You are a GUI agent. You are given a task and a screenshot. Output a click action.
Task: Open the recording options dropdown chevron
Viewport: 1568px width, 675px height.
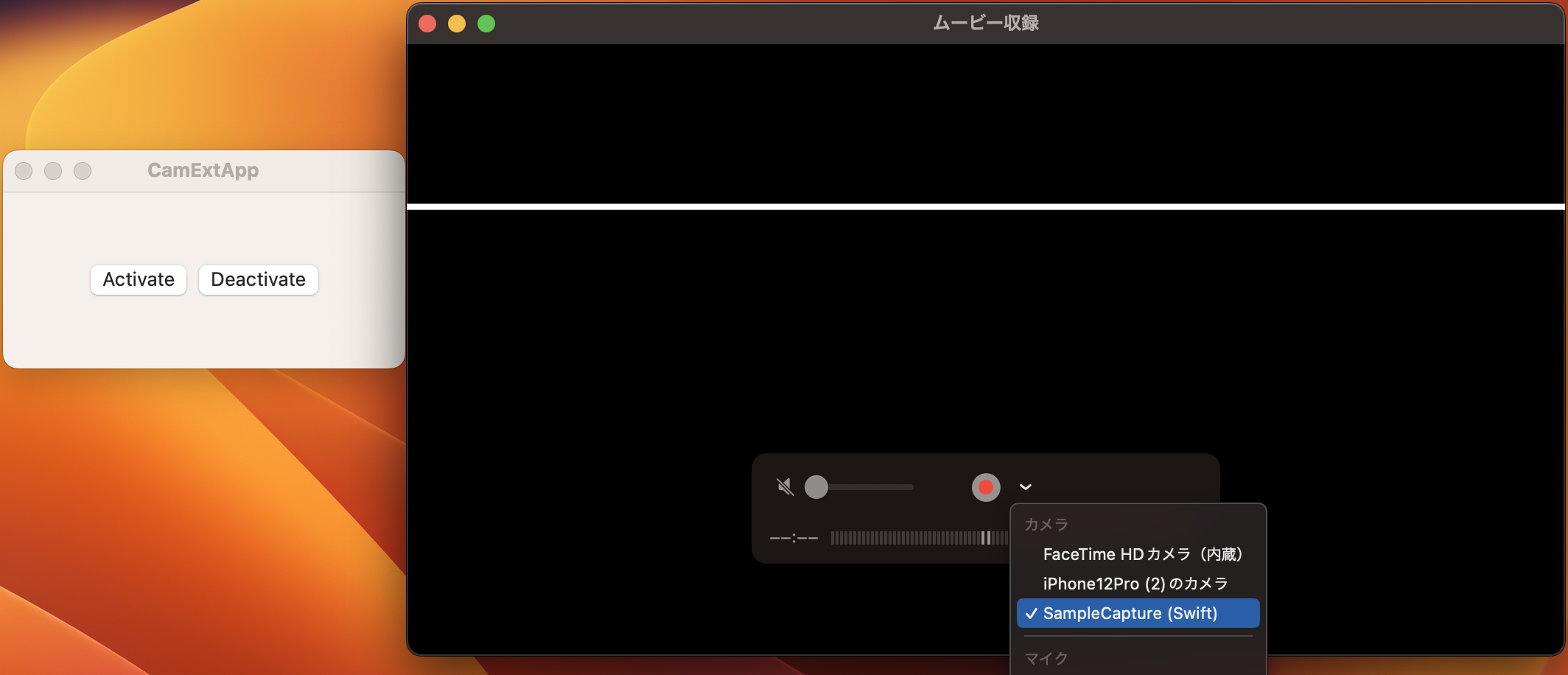[1025, 487]
